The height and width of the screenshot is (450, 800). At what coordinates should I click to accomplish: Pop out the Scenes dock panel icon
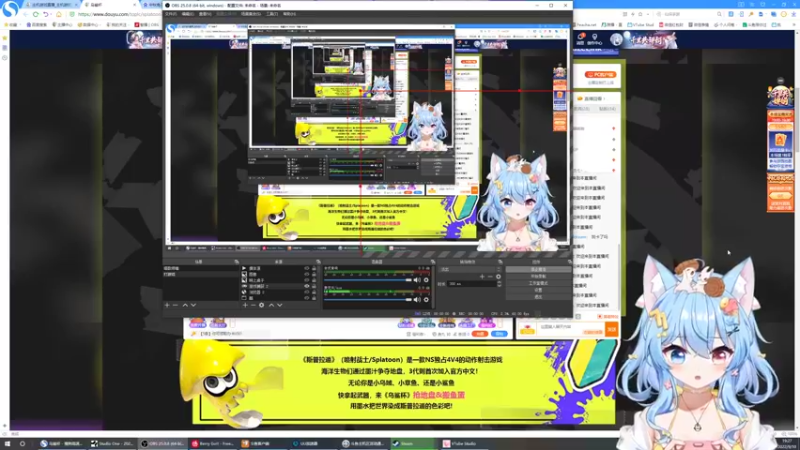pyautogui.click(x=236, y=262)
